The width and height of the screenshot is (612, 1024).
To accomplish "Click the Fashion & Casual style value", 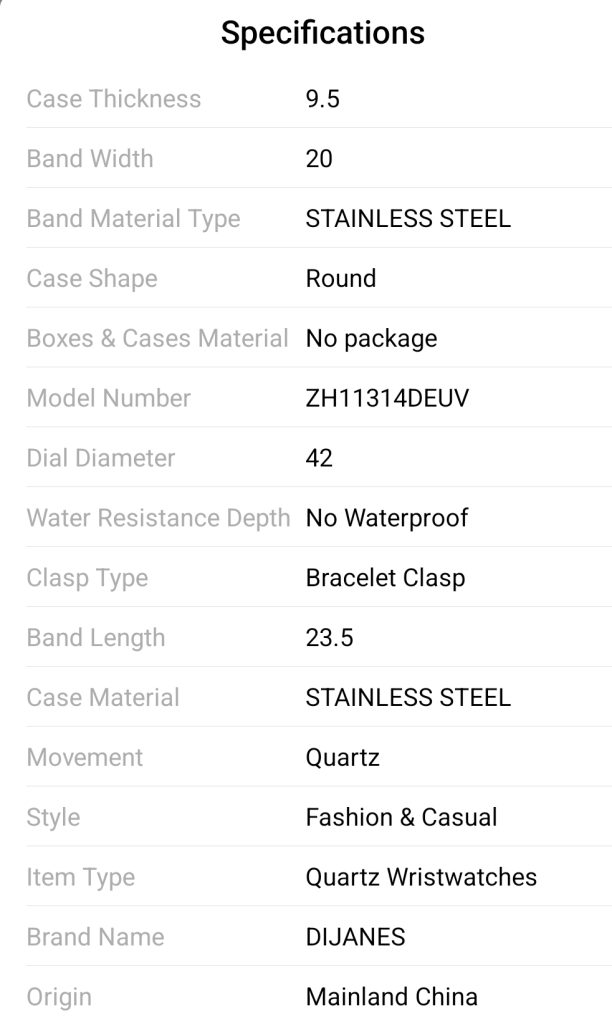I will [x=401, y=818].
